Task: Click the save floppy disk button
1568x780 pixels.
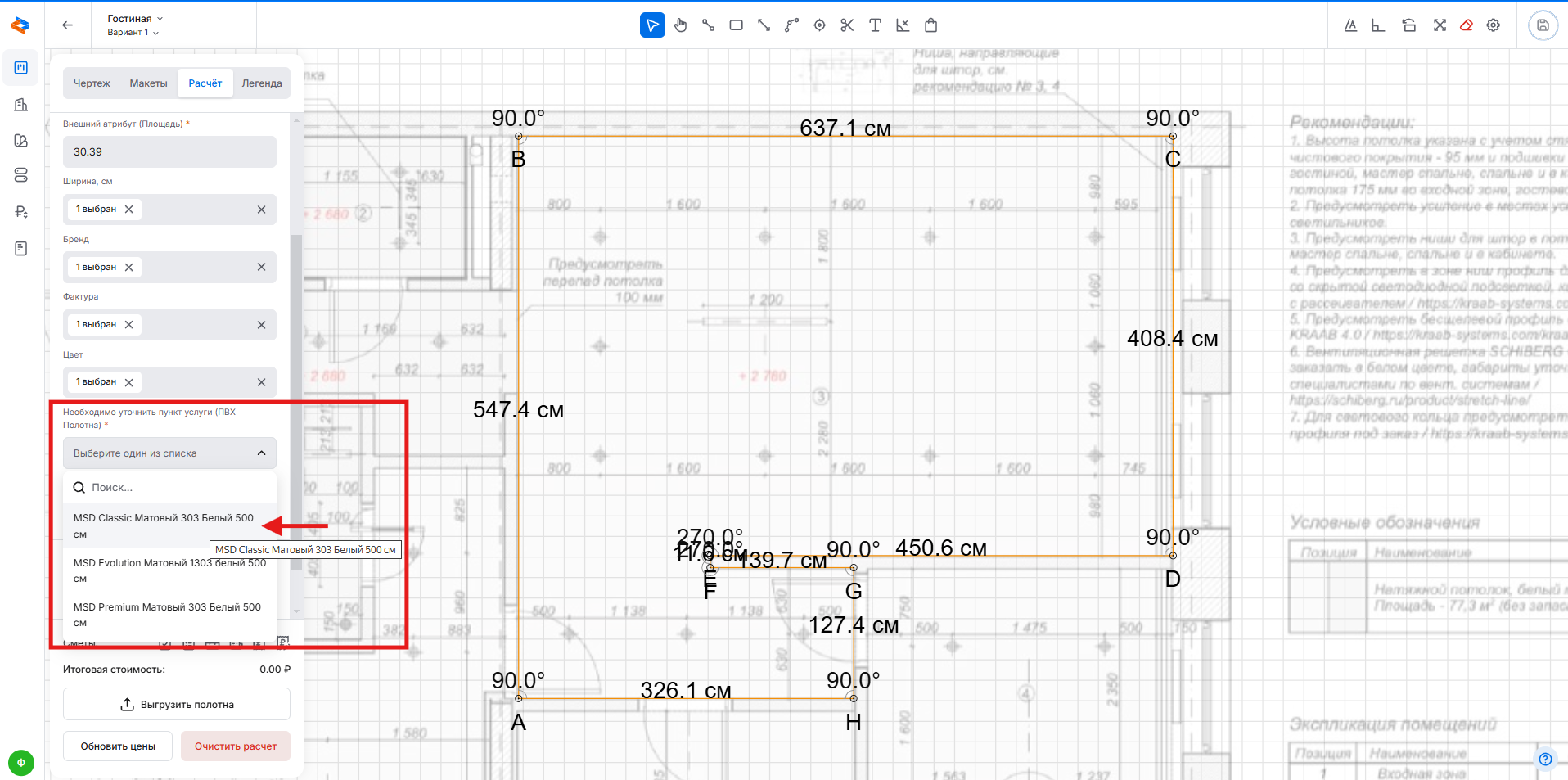Action: [x=1543, y=25]
